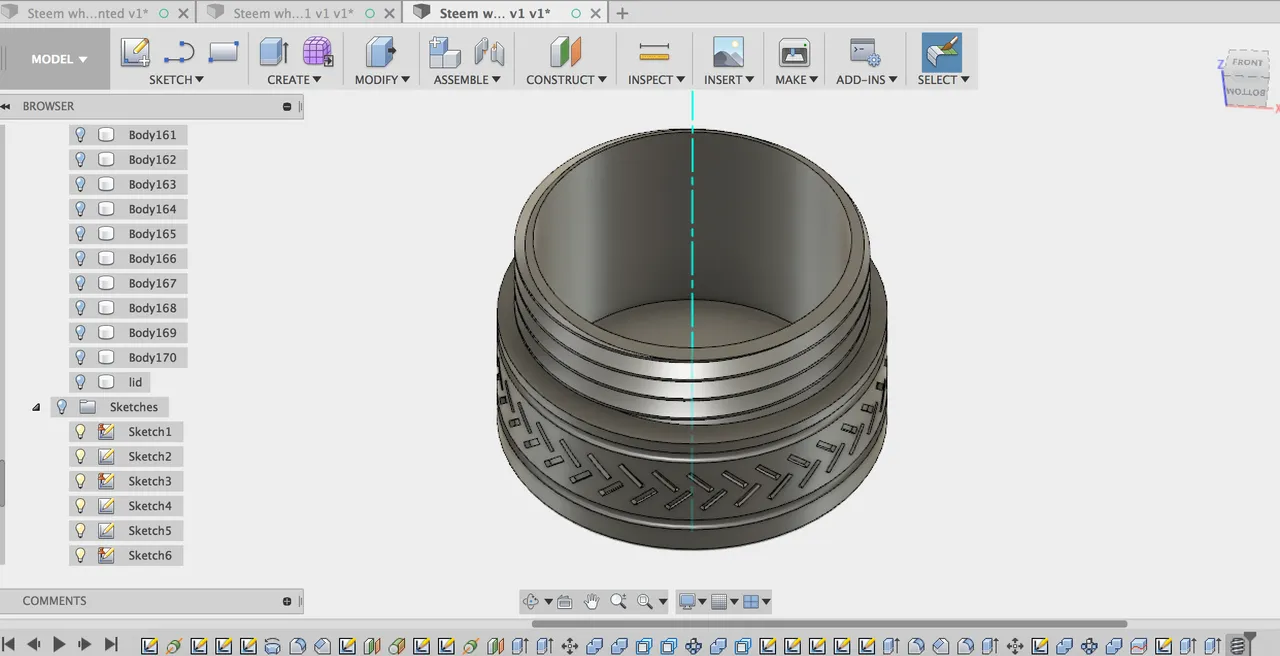Click the 3D Print Make icon

794,52
